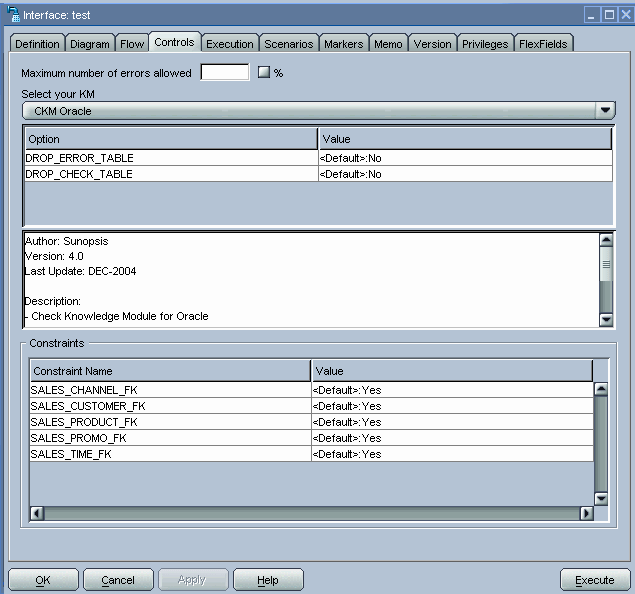Click the Constraint Name column header
This screenshot has width=635, height=594.
coord(170,371)
